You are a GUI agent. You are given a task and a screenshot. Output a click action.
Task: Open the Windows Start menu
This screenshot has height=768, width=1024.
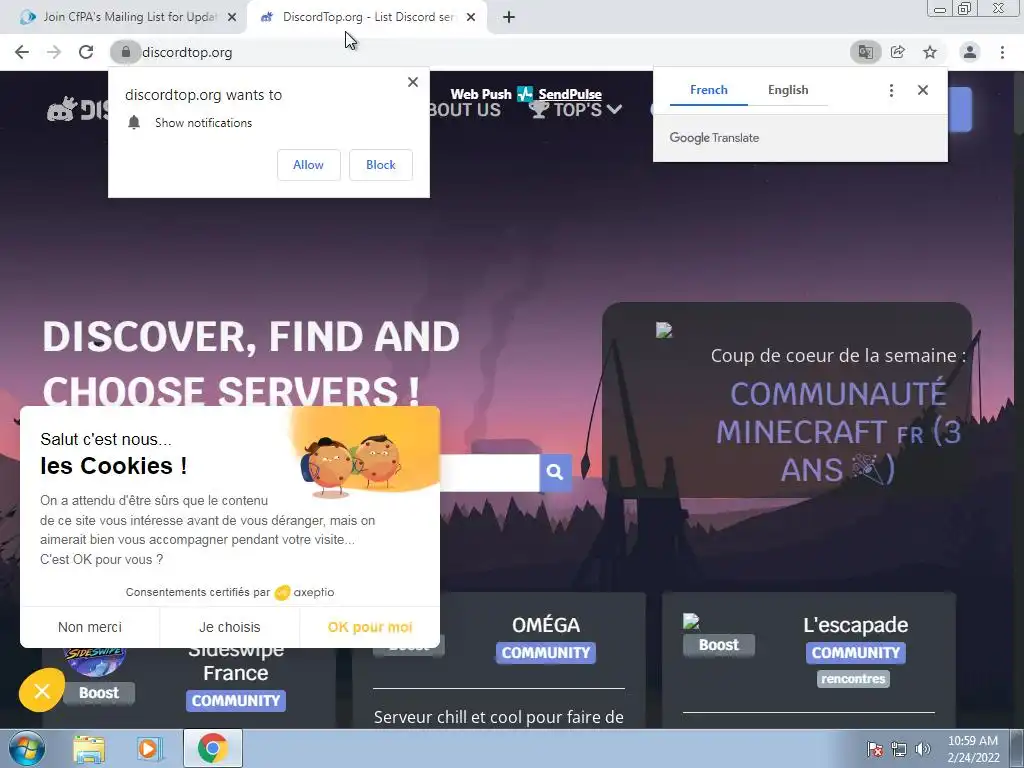pos(26,748)
